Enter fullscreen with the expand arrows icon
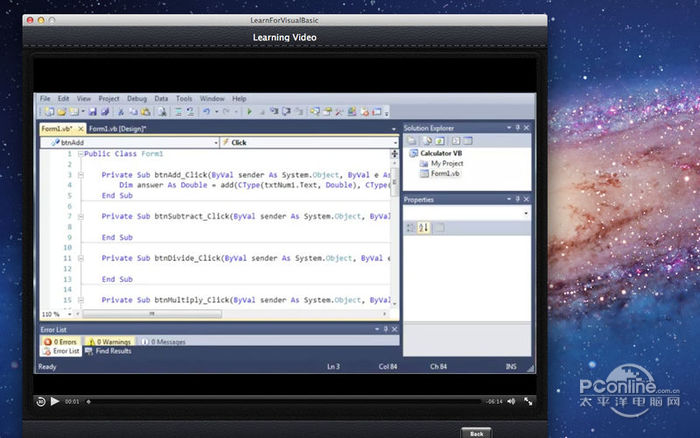Screen dimensions: 700x438 527,401
